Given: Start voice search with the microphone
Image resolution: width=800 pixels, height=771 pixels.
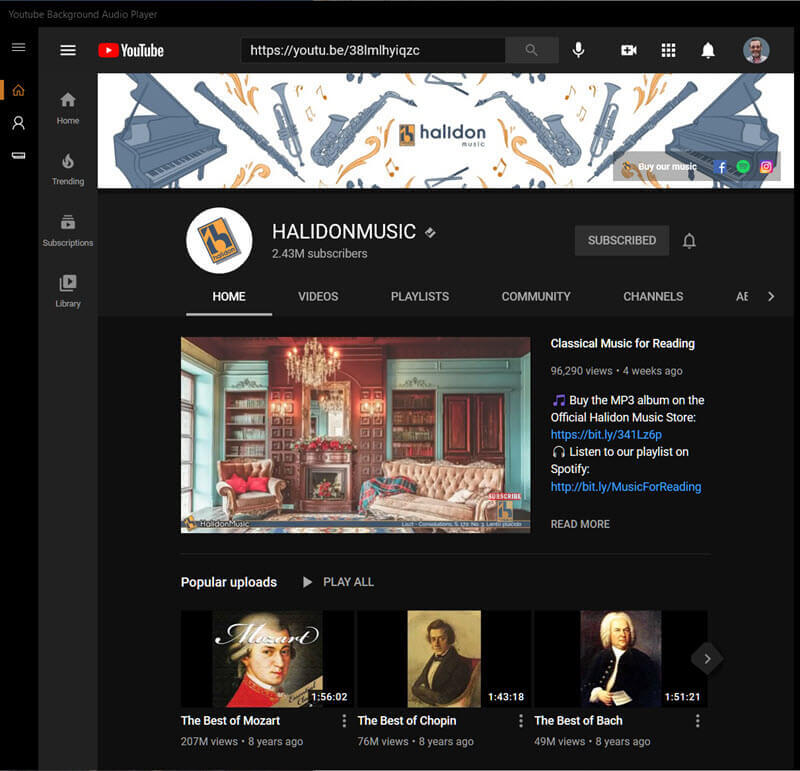Looking at the screenshot, I should 578,50.
